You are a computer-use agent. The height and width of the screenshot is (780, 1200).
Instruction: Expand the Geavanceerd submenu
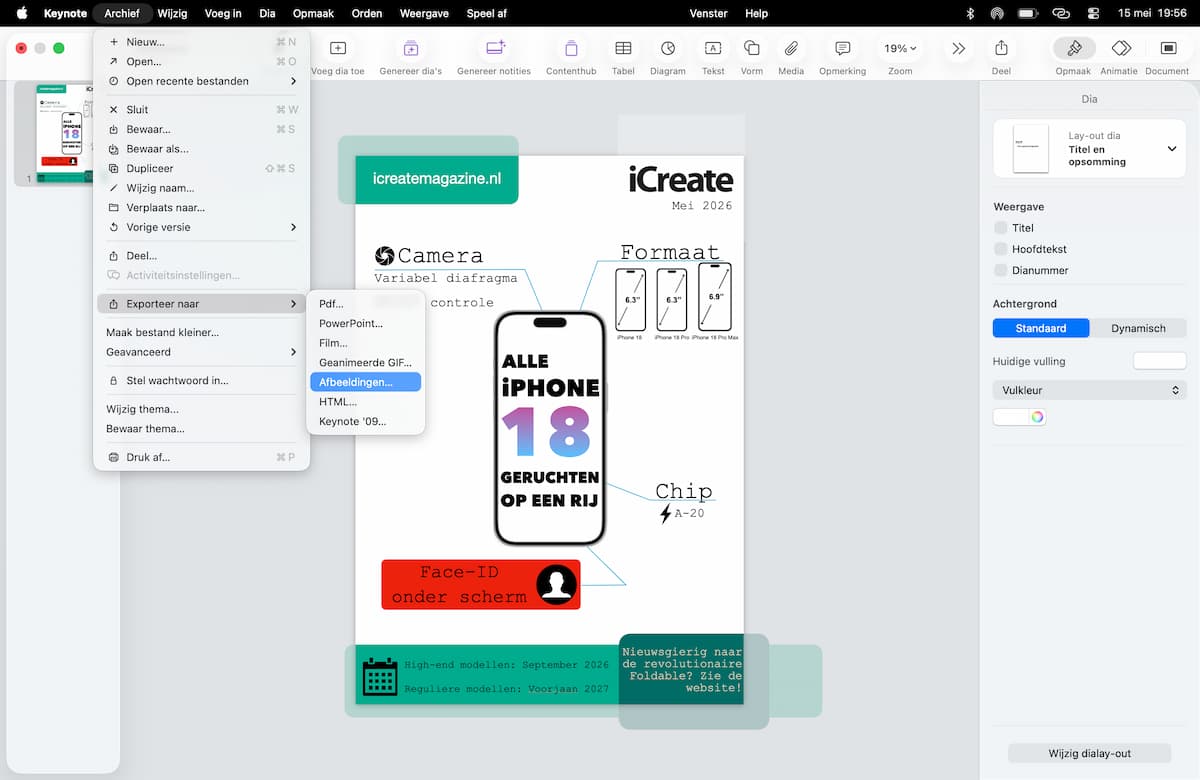tap(202, 352)
